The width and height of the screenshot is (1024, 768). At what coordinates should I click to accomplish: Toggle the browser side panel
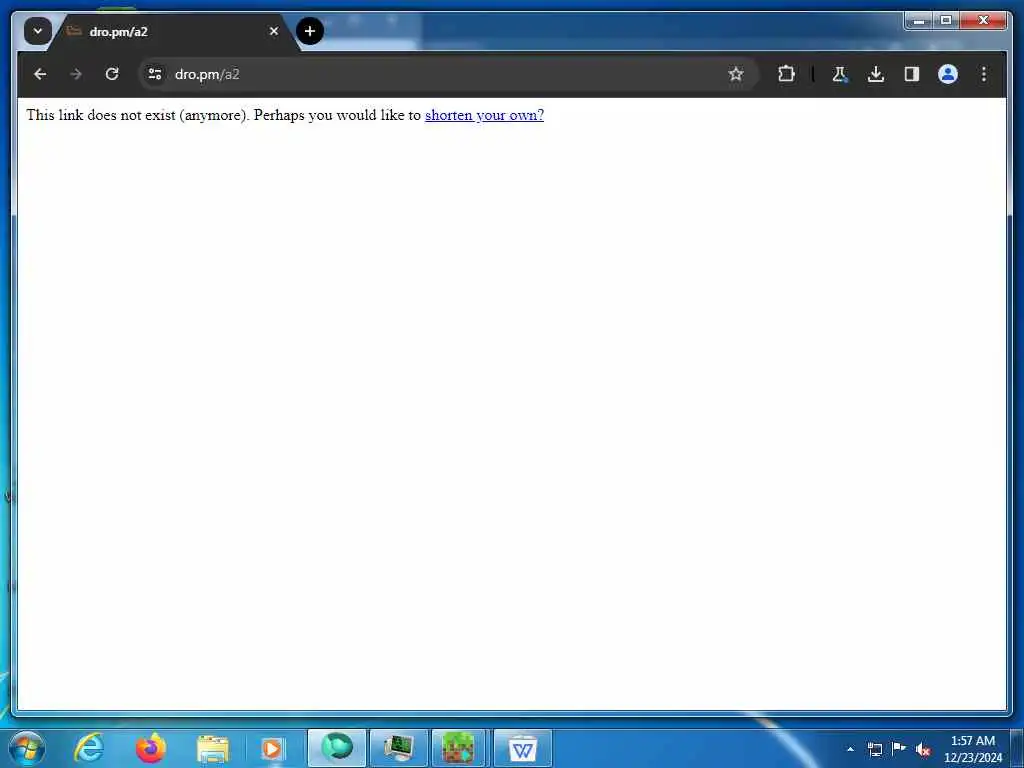tap(912, 74)
